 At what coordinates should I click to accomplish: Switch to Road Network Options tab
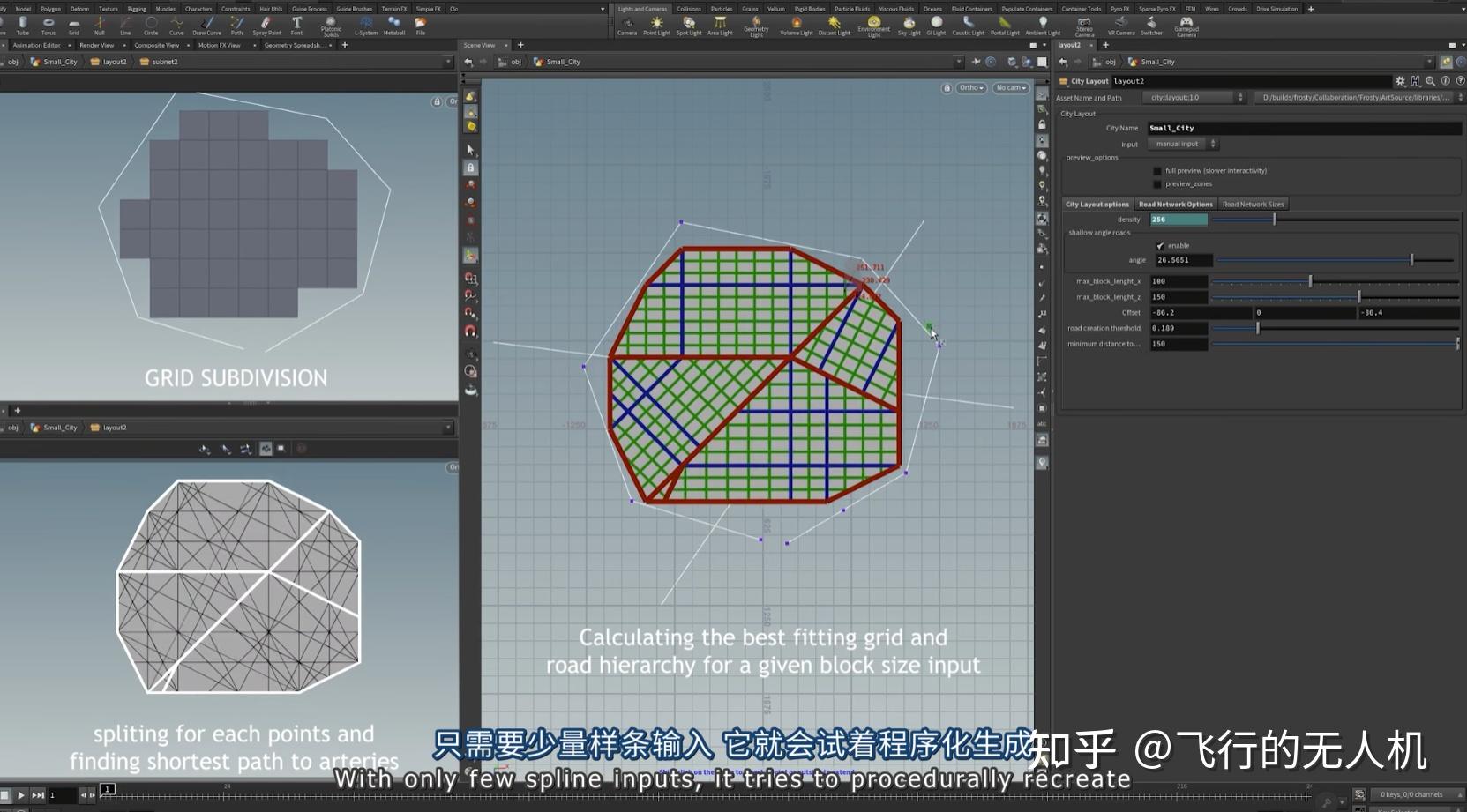(1175, 205)
